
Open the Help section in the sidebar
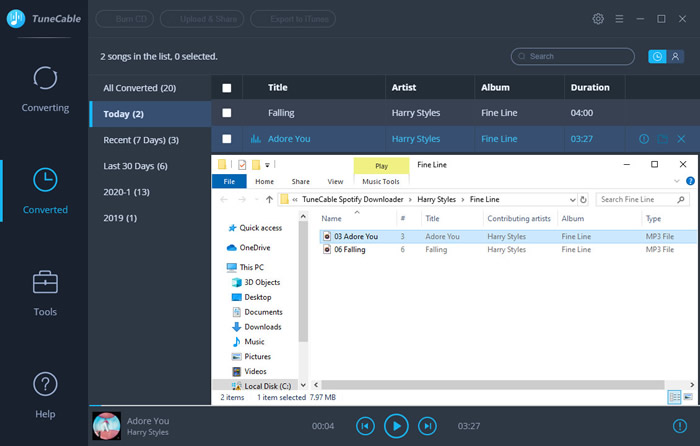point(45,396)
